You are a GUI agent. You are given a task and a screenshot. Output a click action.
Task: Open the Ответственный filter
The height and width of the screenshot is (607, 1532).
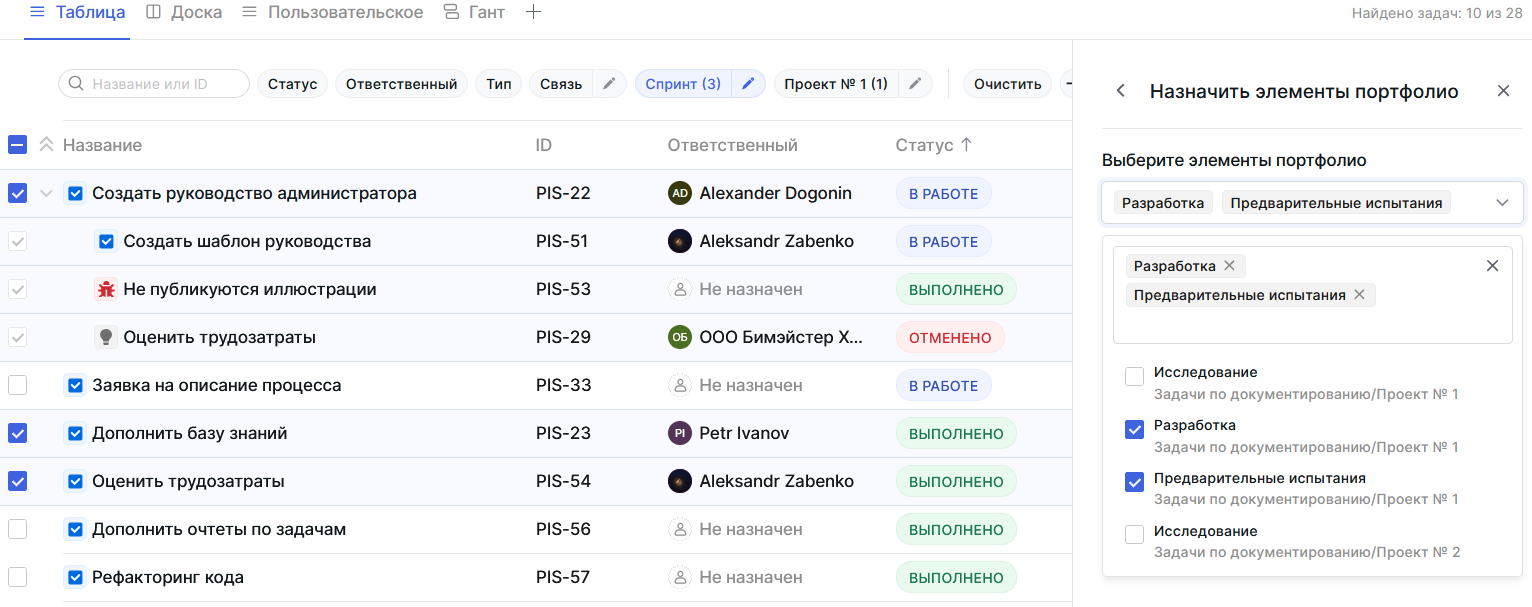pos(401,84)
